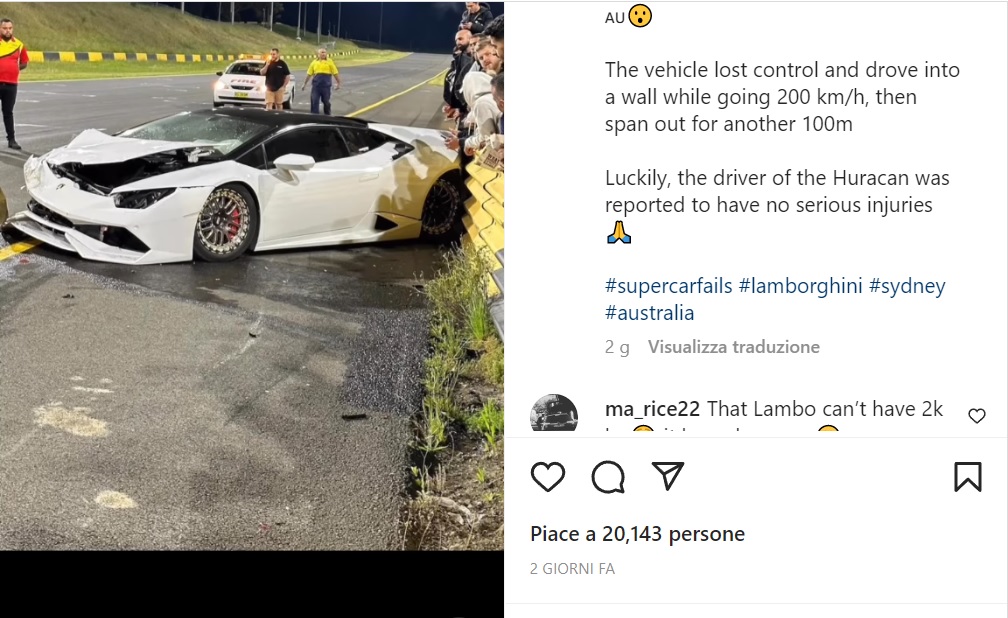This screenshot has width=1008, height=618.
Task: Save post with bookmark icon
Action: tap(968, 477)
